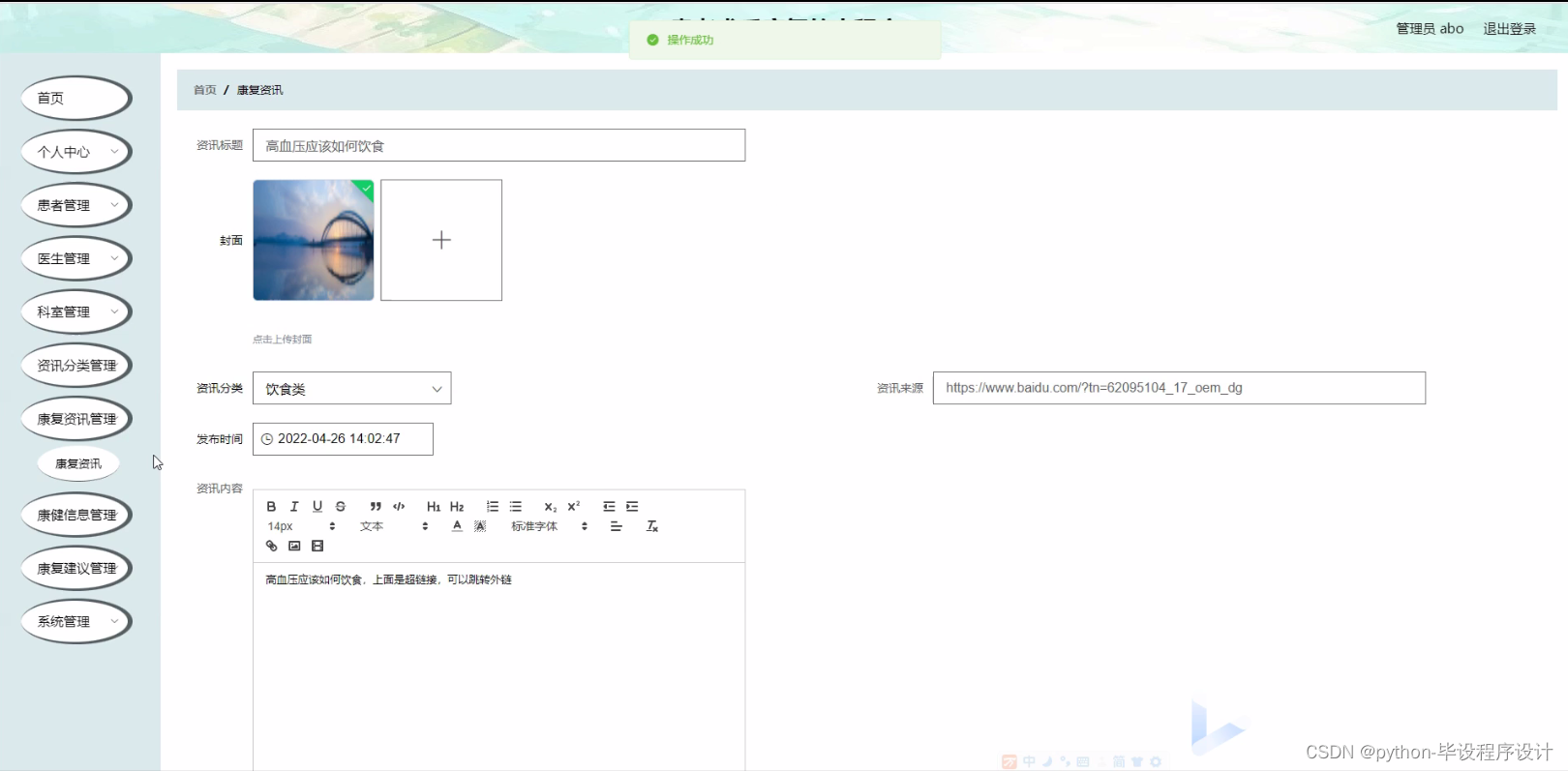This screenshot has height=771, width=1568.
Task: Insert a code block
Action: (x=399, y=506)
